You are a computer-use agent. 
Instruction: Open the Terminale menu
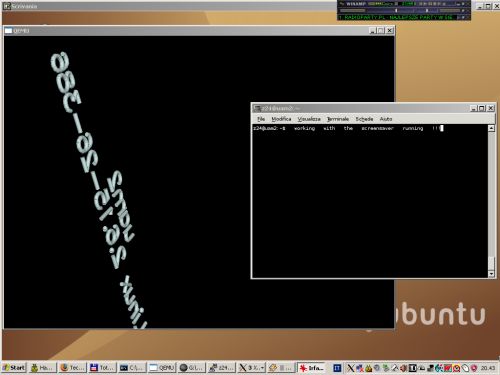[338, 119]
